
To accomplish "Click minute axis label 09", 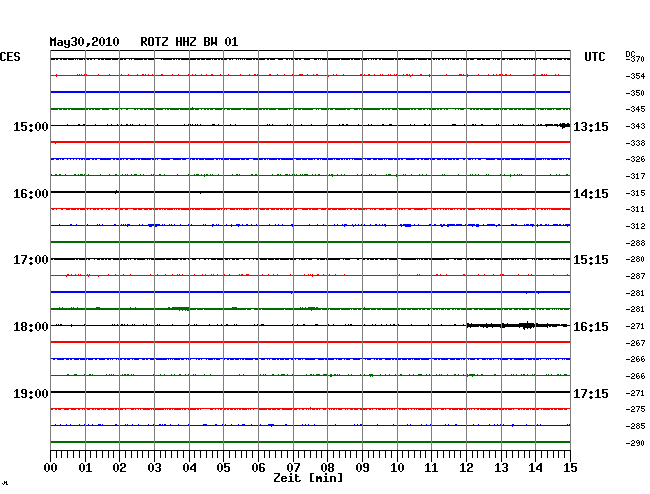I will (362, 468).
